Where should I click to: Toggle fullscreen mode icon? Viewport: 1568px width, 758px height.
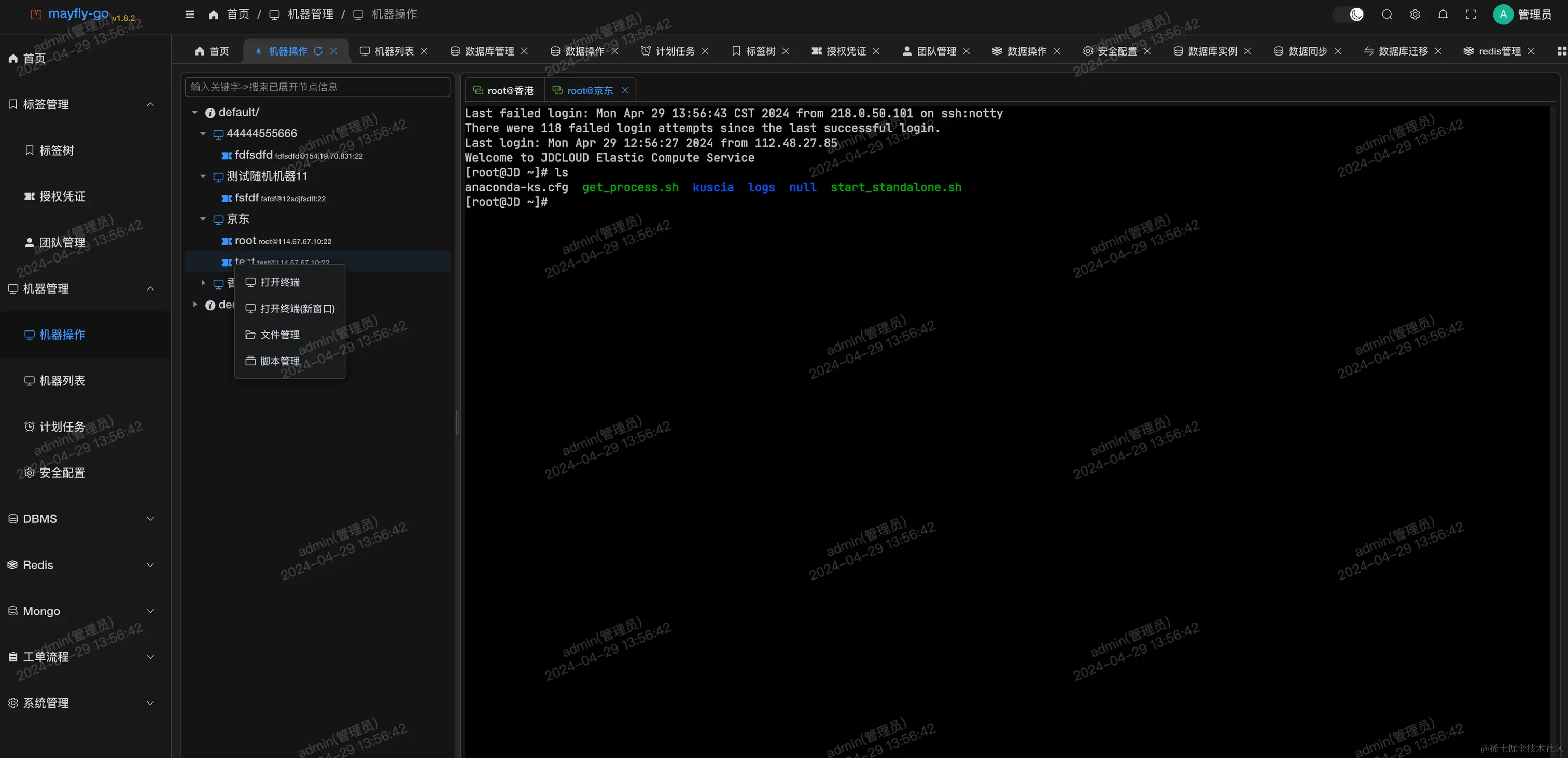1471,15
